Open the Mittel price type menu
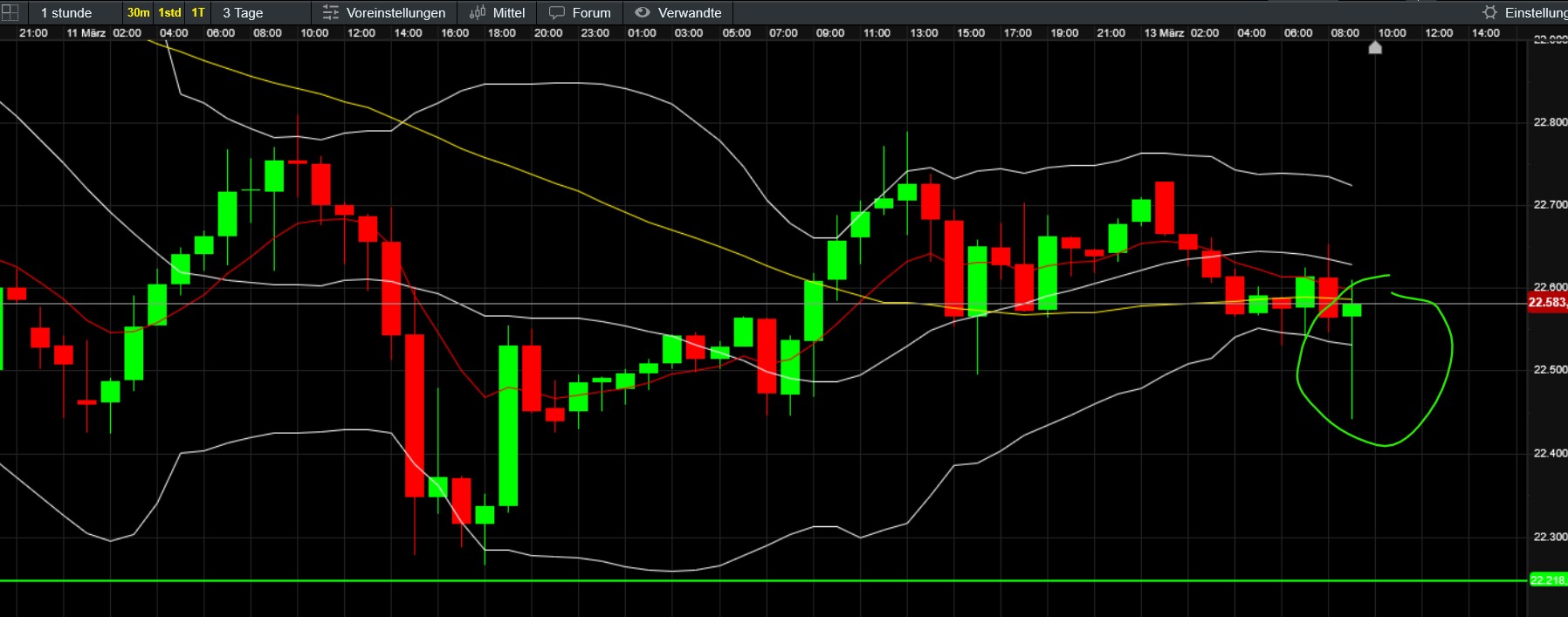1568x617 pixels. 498,12
